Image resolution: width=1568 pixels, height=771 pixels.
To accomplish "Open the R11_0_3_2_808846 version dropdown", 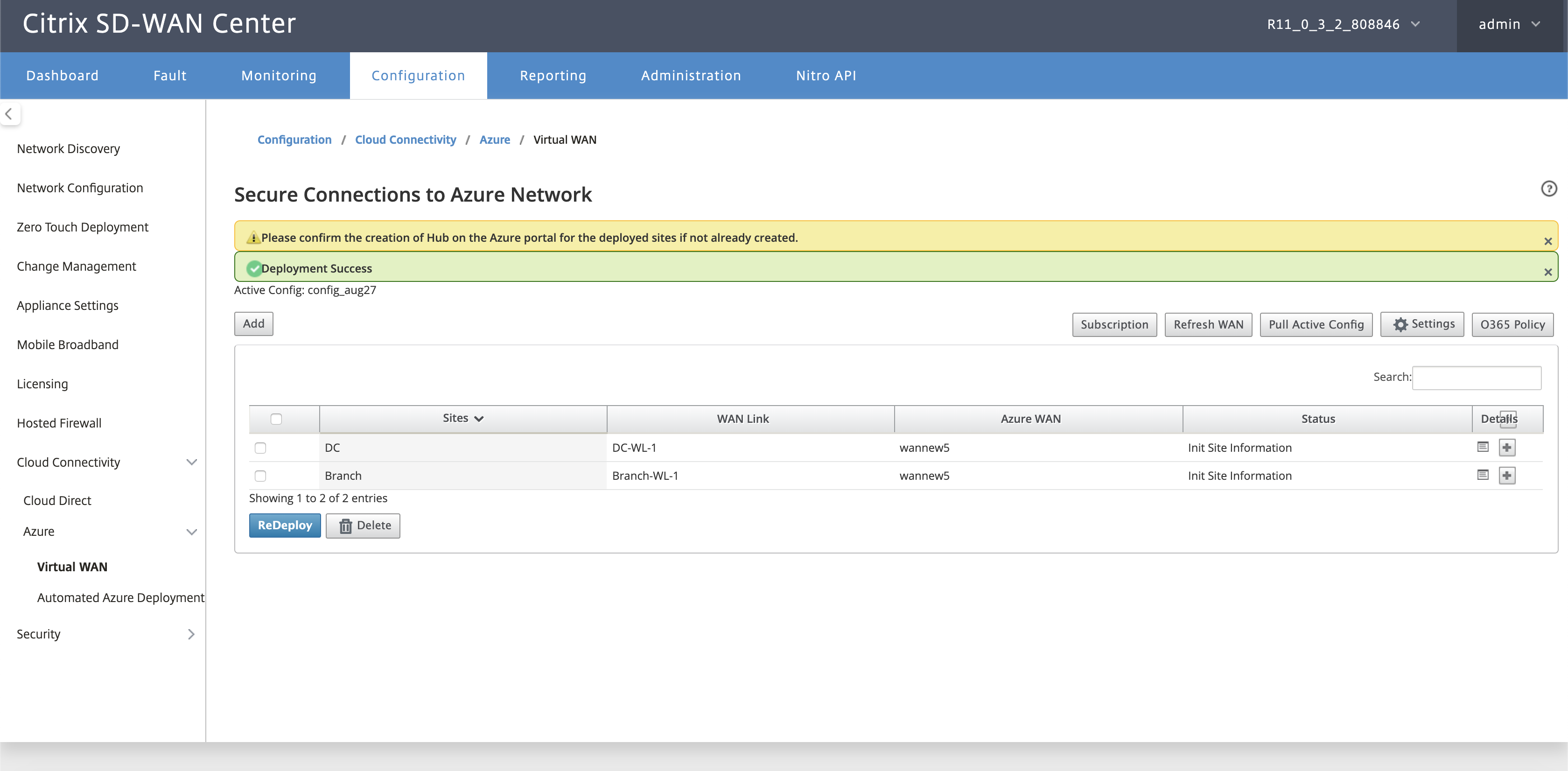I will (x=1344, y=24).
